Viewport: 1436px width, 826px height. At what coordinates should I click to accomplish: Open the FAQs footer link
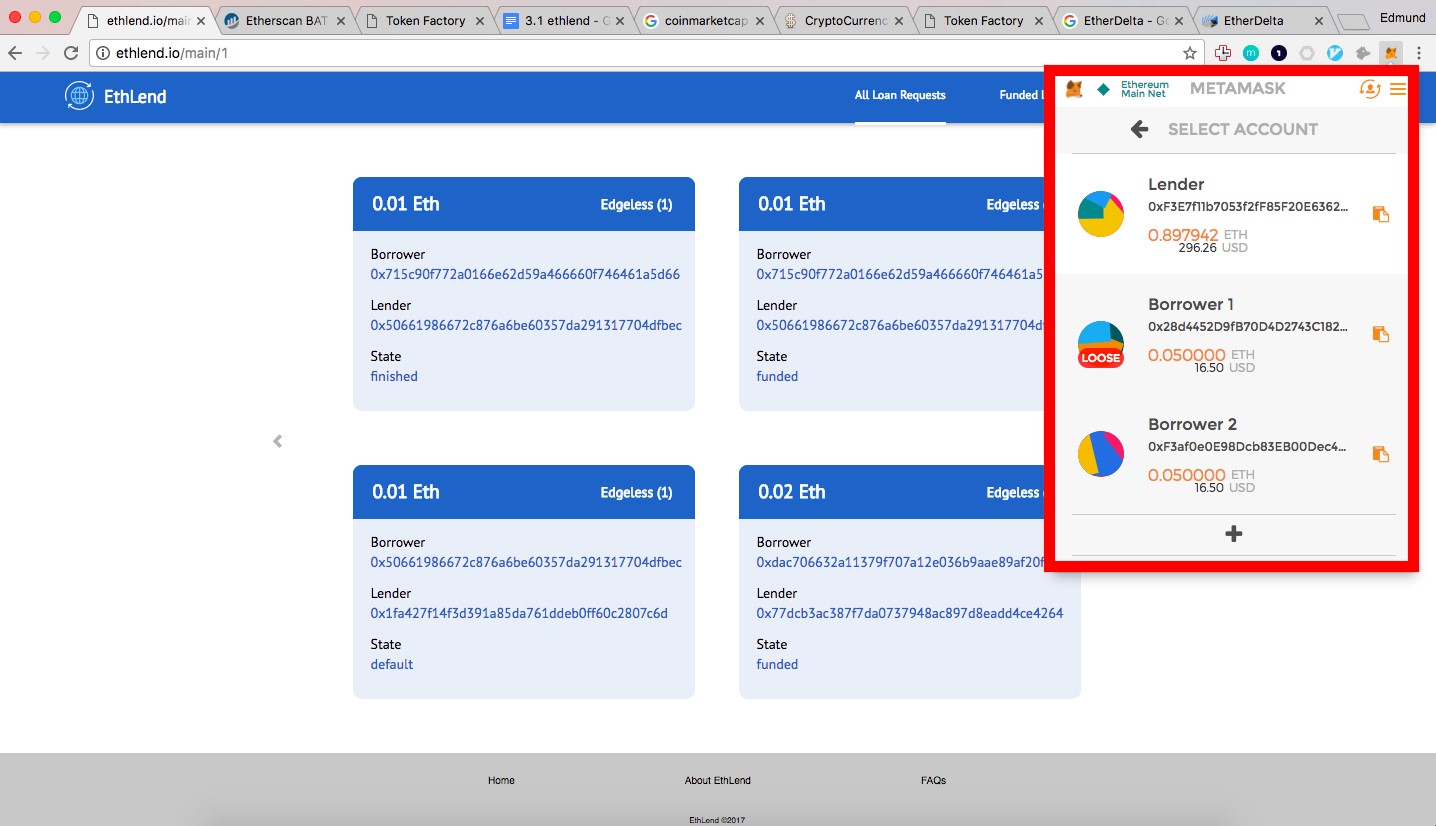pyautogui.click(x=933, y=780)
